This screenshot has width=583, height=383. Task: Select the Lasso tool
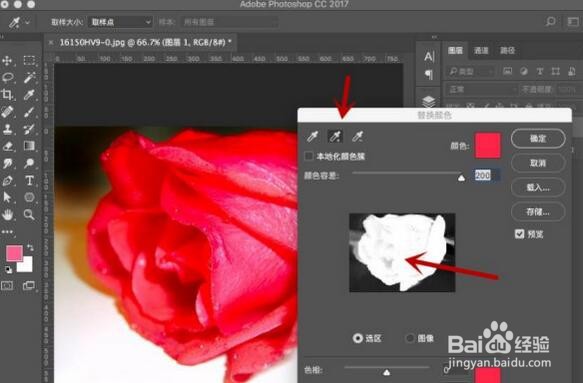coord(8,77)
